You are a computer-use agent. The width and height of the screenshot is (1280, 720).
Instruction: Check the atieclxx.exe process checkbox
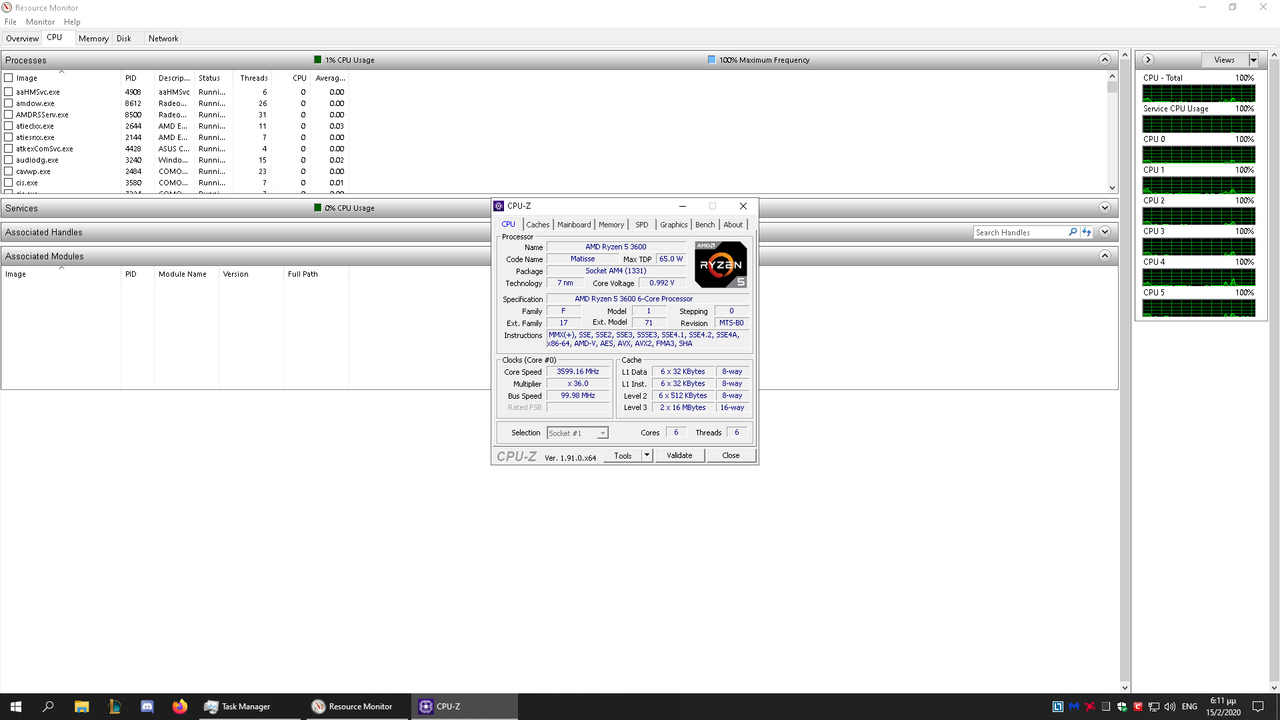(9, 126)
